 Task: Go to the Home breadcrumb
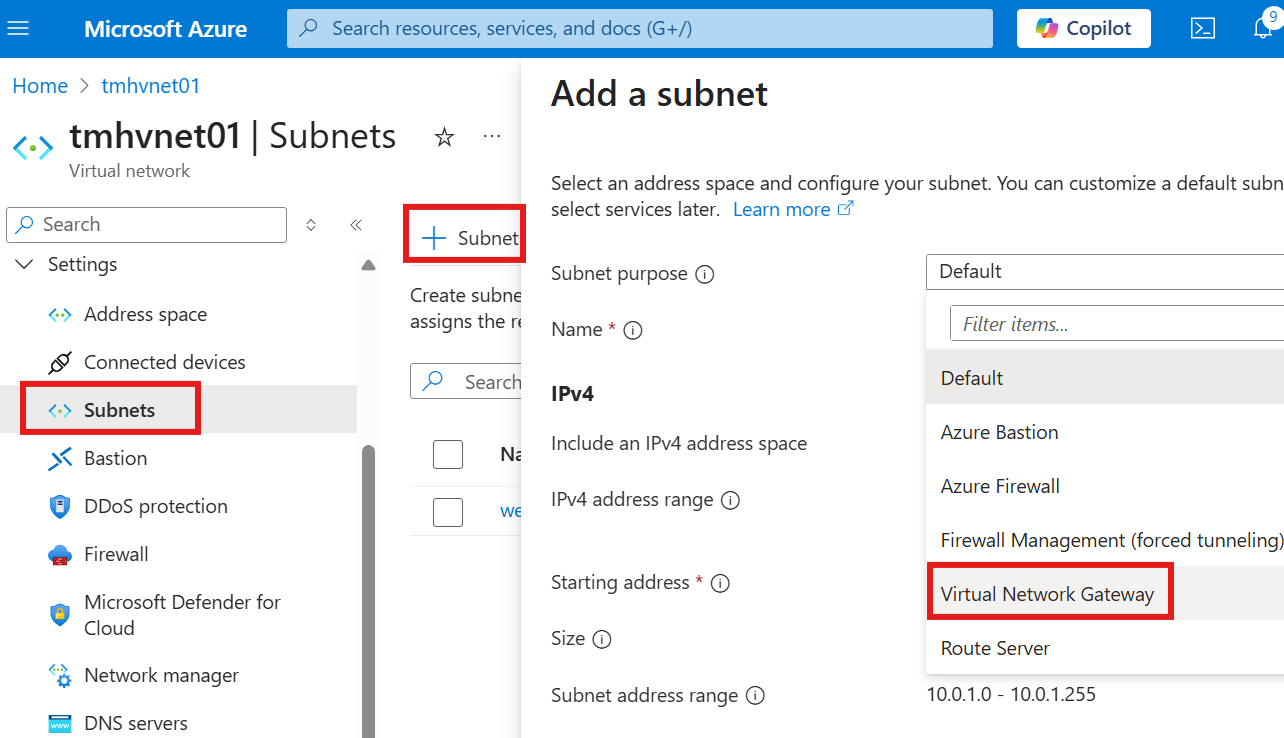click(x=40, y=86)
